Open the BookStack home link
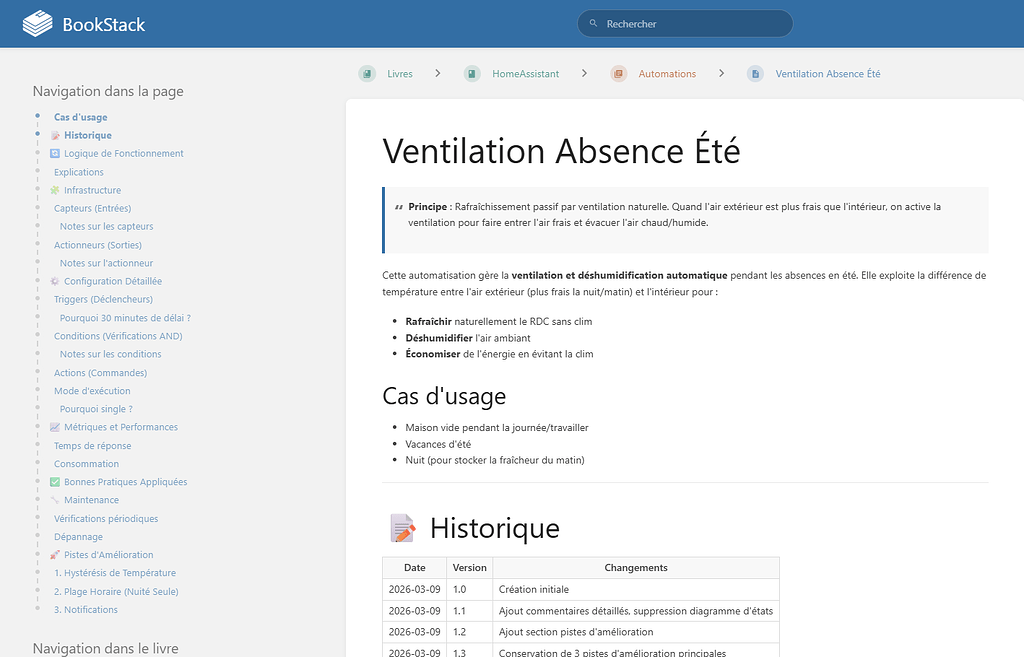Viewport: 1024px width, 657px height. 84,24
